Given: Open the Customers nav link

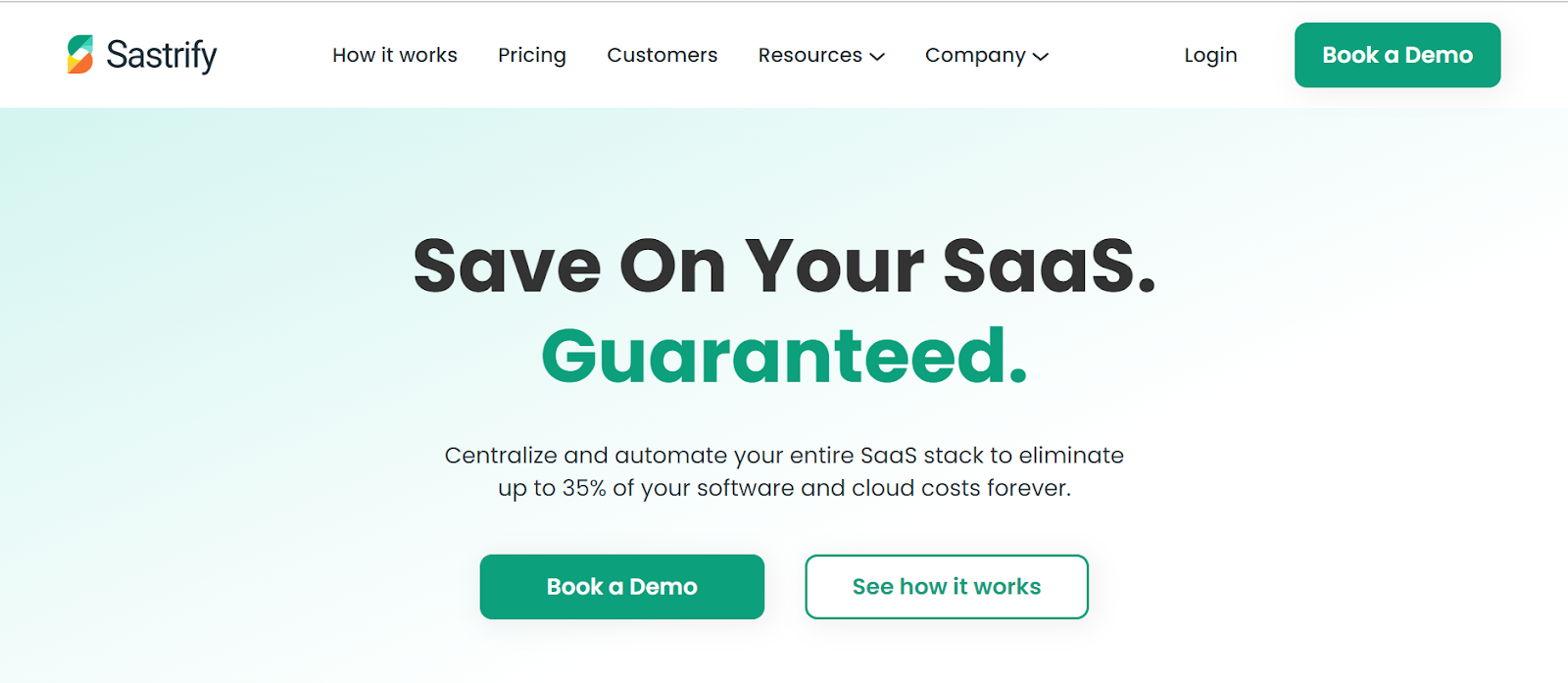Looking at the screenshot, I should pyautogui.click(x=662, y=55).
